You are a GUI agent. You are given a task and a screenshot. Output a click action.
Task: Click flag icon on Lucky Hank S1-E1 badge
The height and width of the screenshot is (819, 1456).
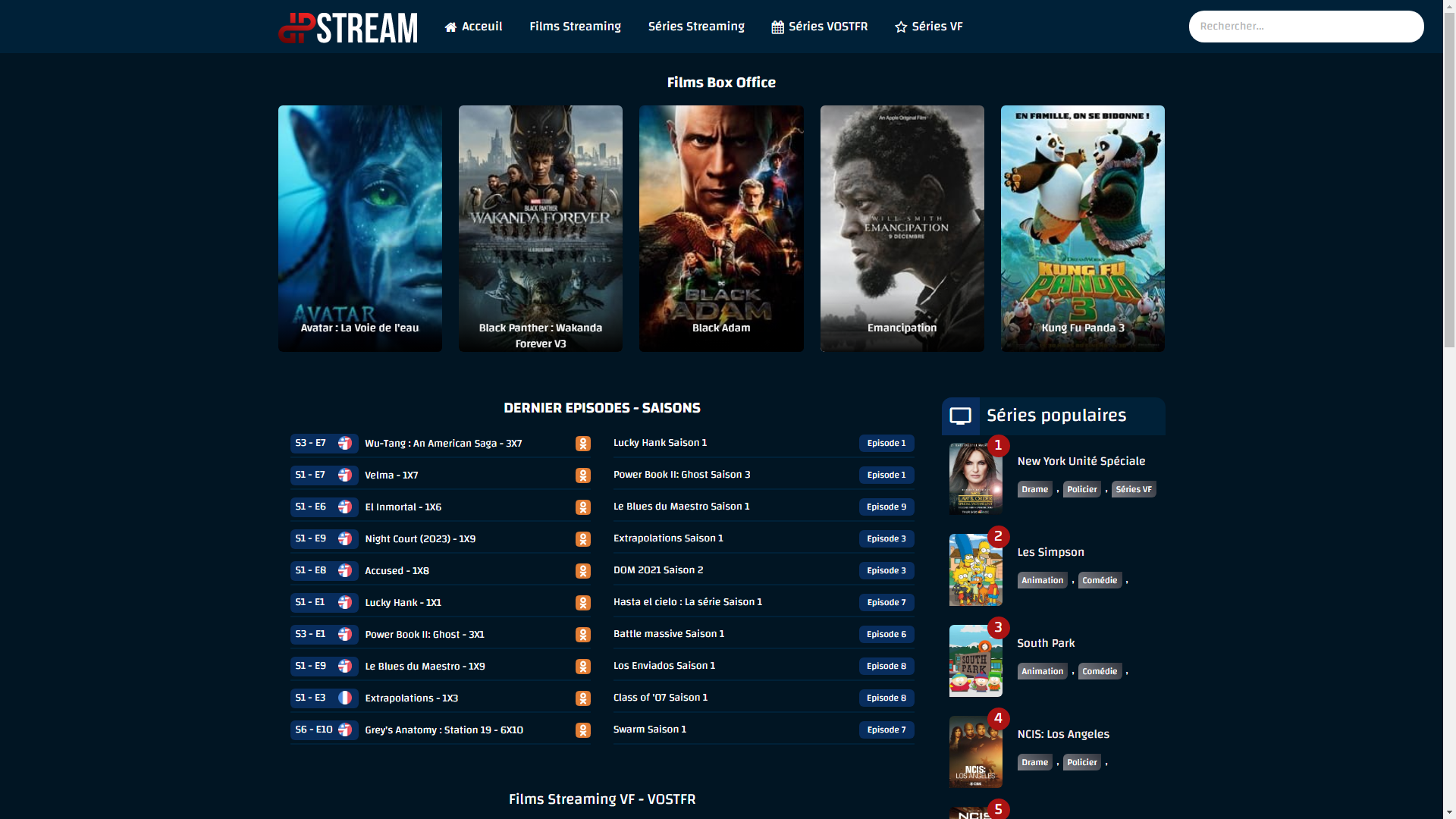[x=345, y=602]
